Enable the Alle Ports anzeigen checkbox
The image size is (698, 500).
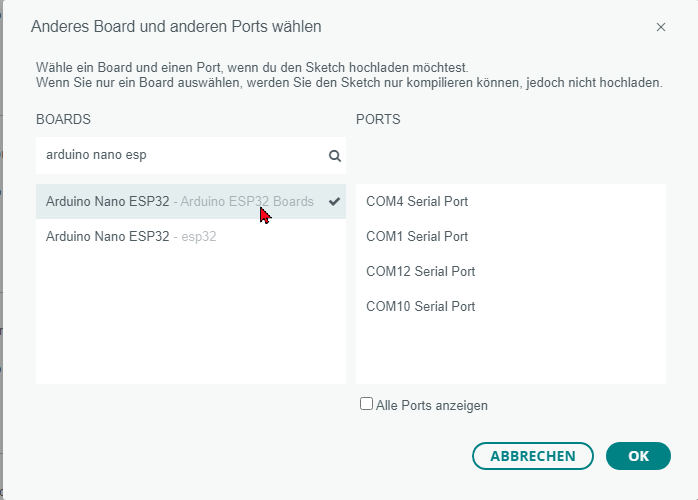366,404
